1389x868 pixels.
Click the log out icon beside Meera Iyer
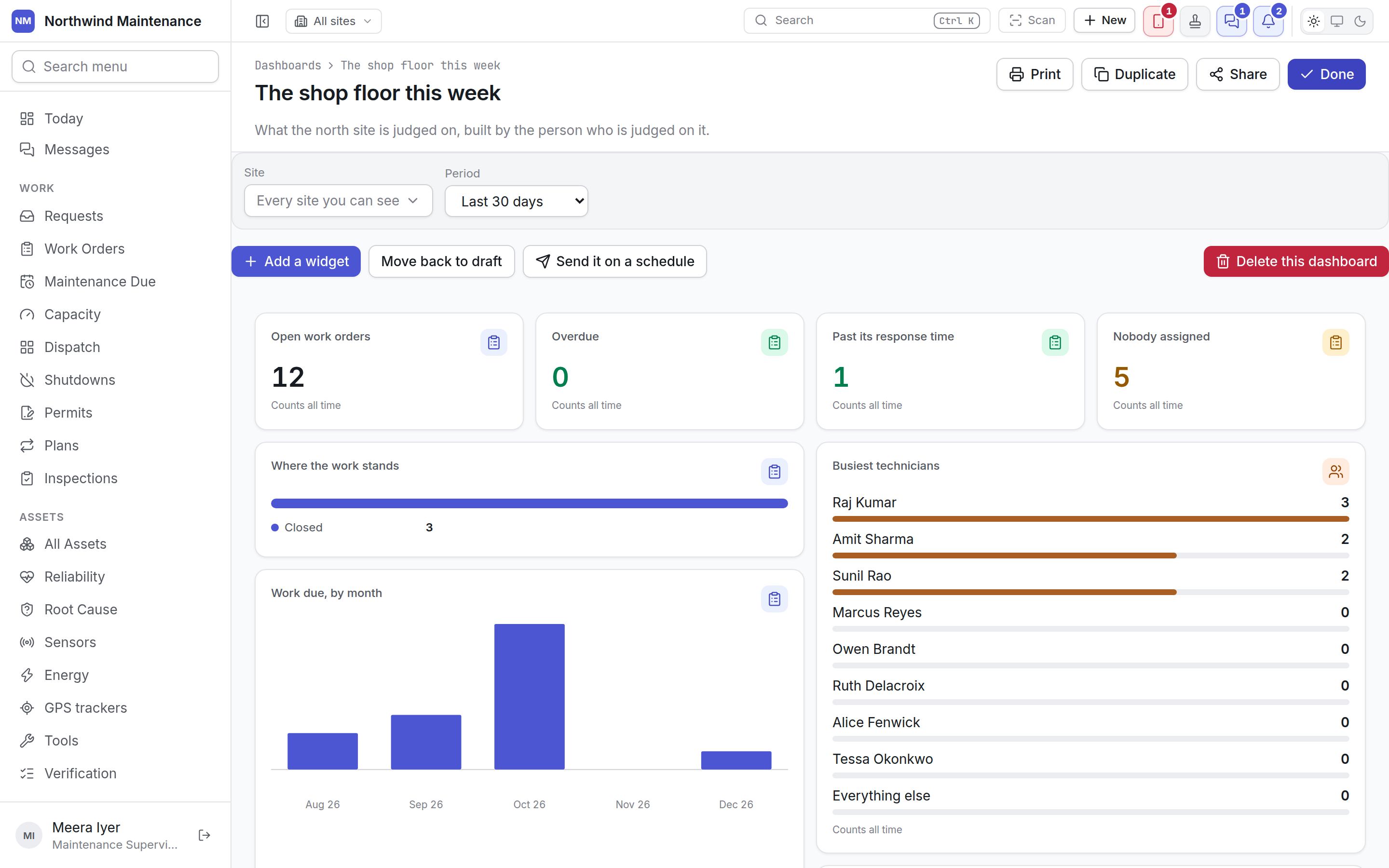204,835
